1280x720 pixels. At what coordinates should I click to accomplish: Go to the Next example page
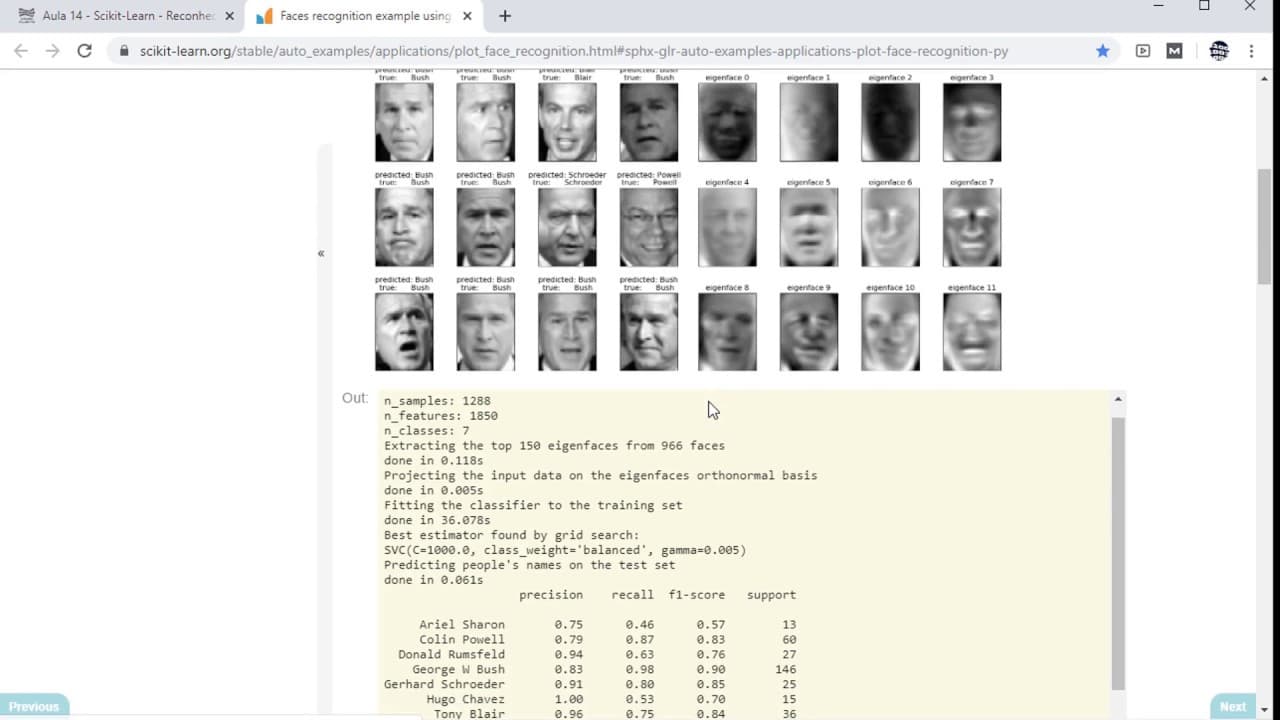point(1233,706)
